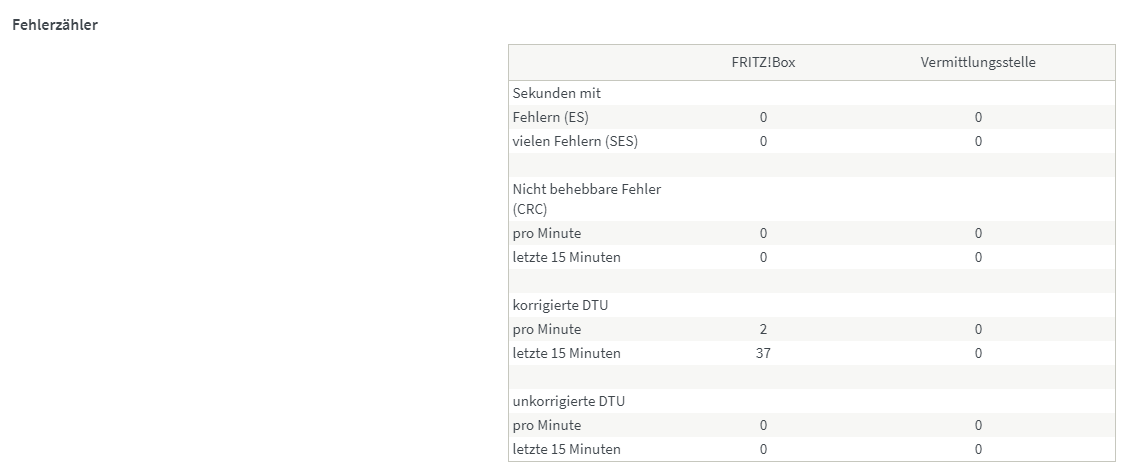Select the FRITZ!Box column header
Viewport: 1131px width, 468px height.
(763, 62)
